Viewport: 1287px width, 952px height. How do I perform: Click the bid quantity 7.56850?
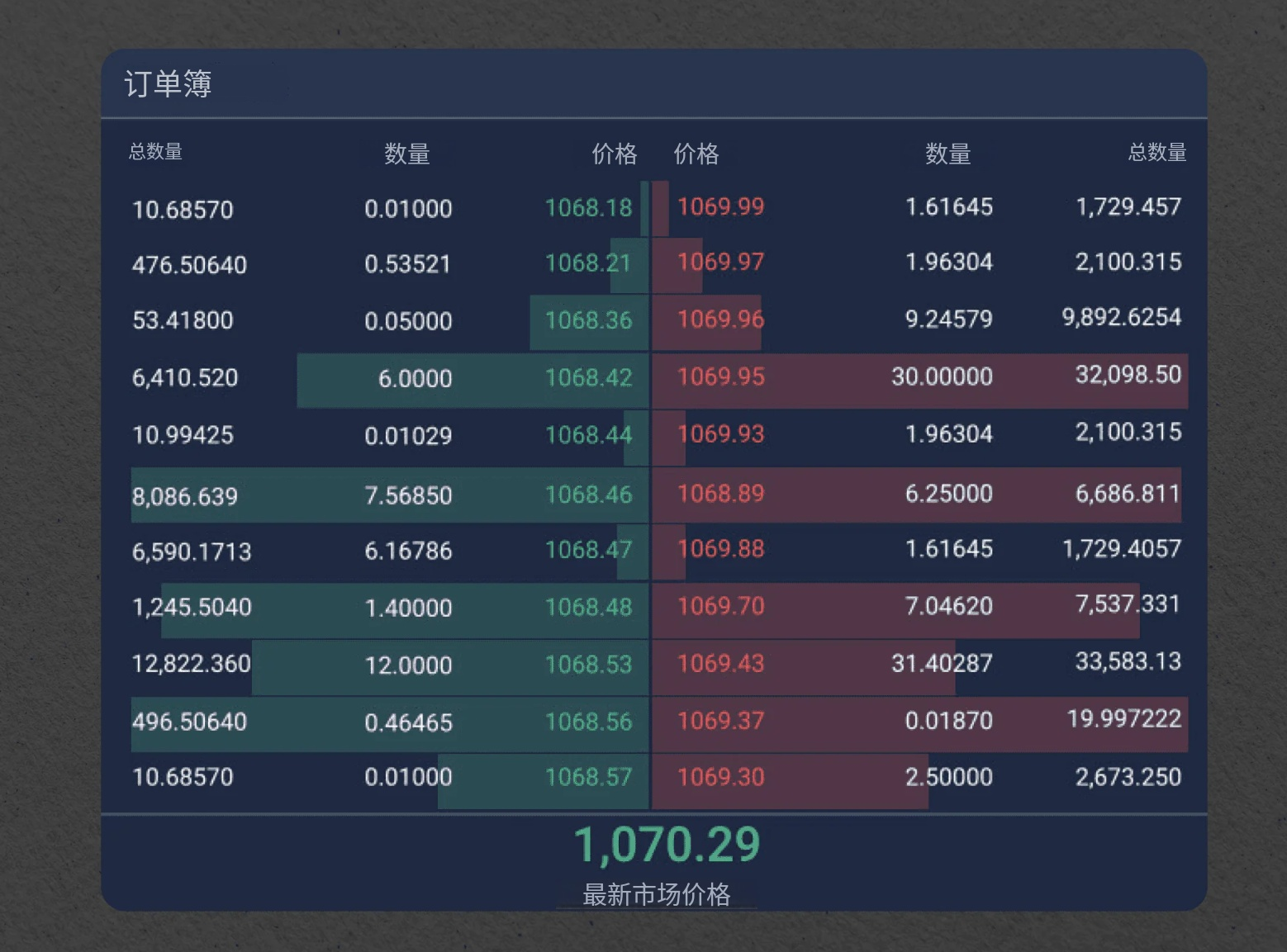(x=408, y=495)
